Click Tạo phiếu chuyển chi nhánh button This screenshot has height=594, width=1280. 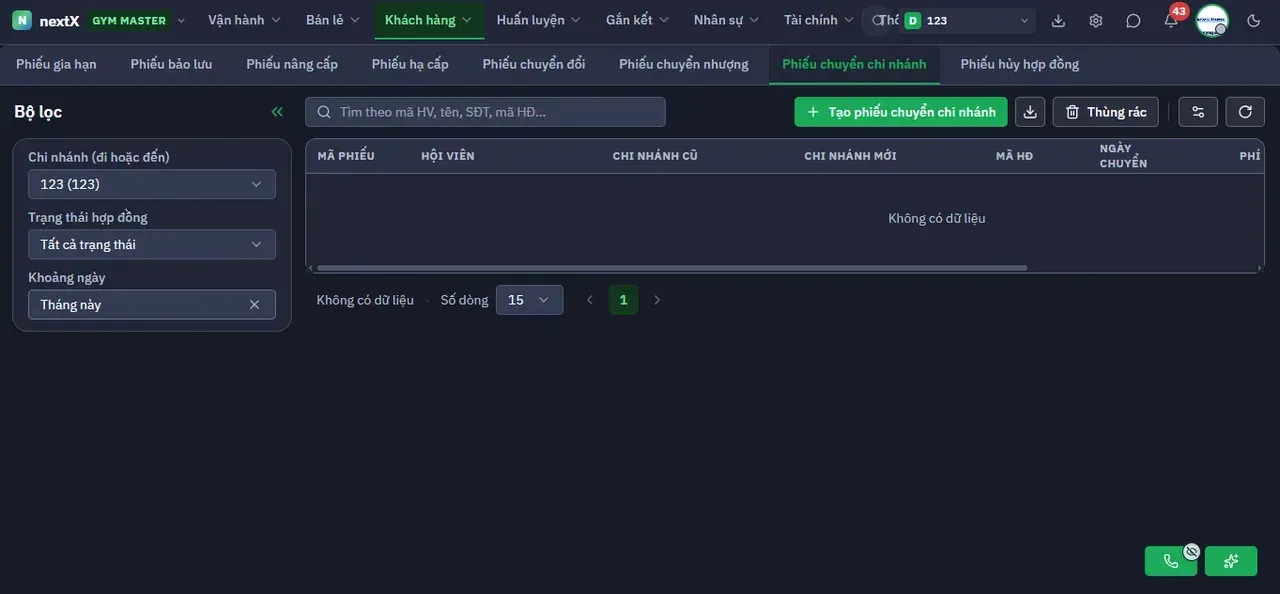pyautogui.click(x=901, y=112)
